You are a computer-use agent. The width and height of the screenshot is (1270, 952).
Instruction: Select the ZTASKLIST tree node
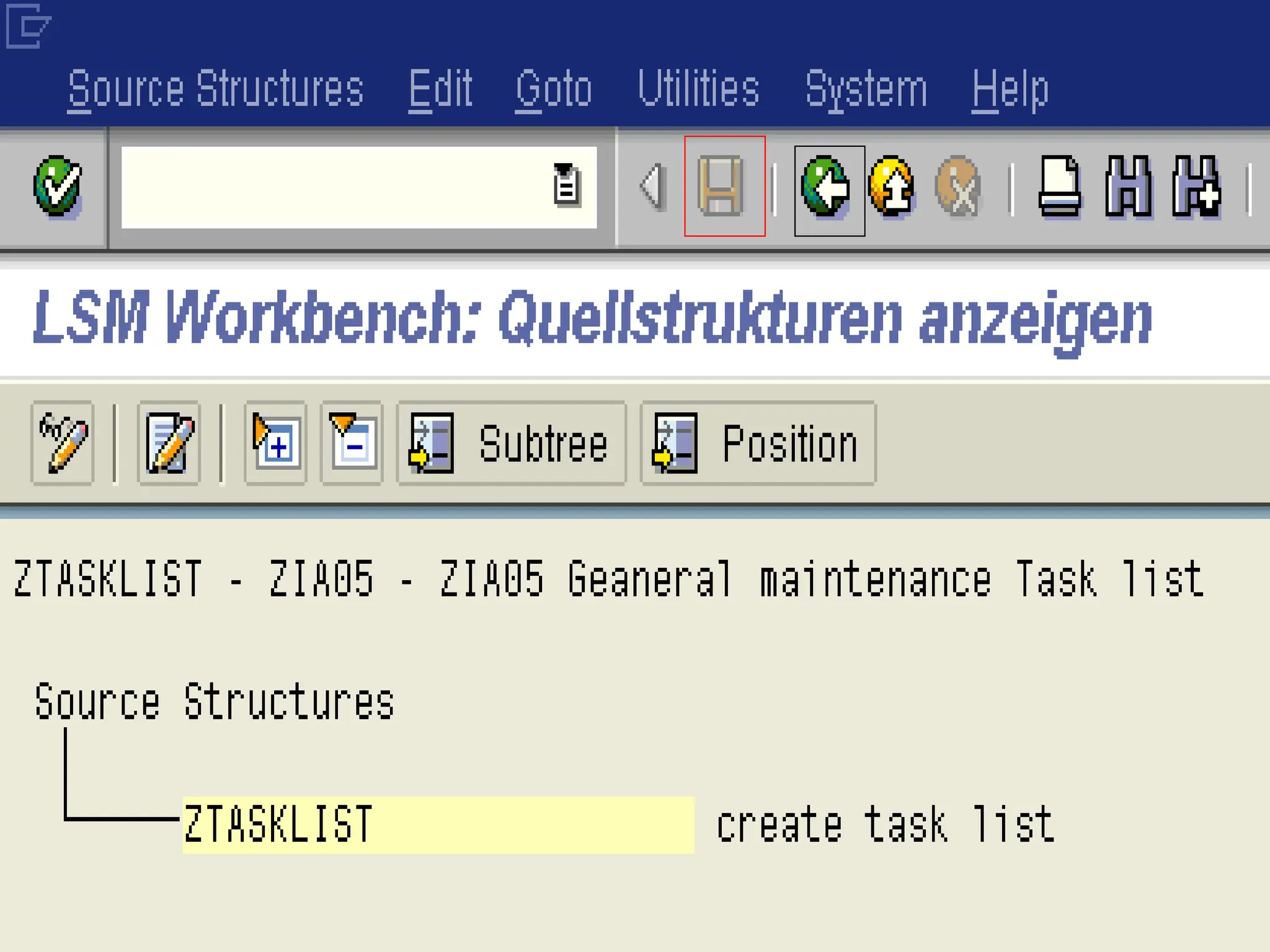(279, 825)
